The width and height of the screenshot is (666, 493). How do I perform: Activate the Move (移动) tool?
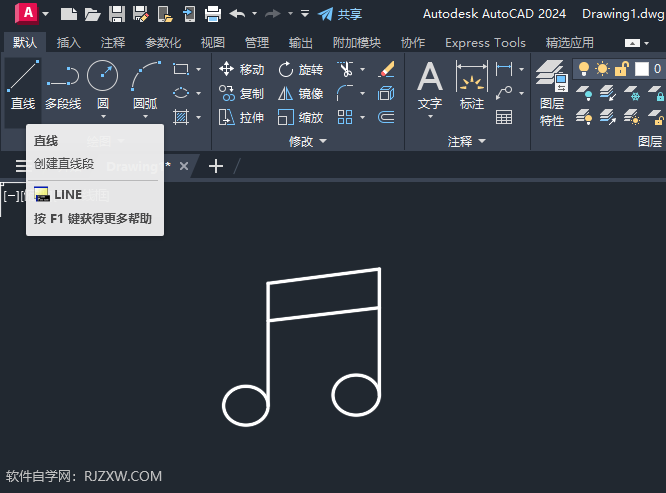click(x=242, y=69)
